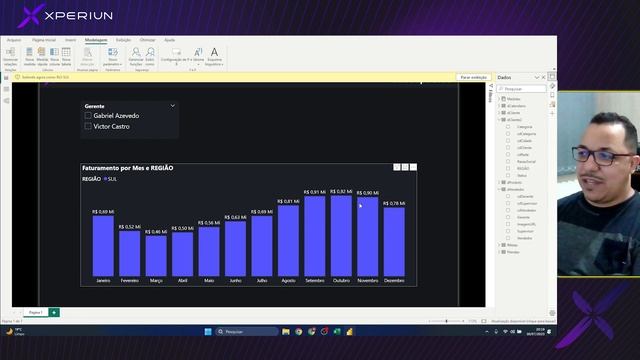Switch to Otimizar ribbon tab
Viewport: 640px width, 360px height.
coord(147,40)
